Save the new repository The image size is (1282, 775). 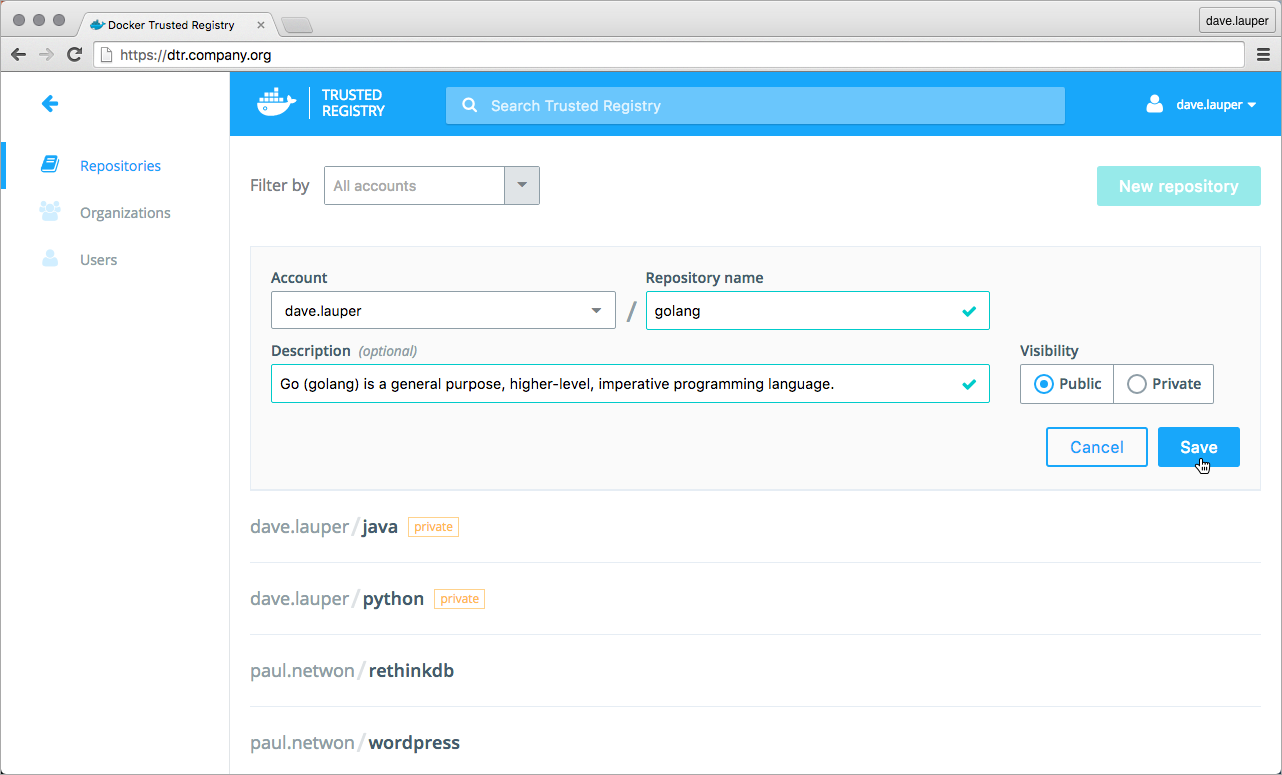[1198, 447]
